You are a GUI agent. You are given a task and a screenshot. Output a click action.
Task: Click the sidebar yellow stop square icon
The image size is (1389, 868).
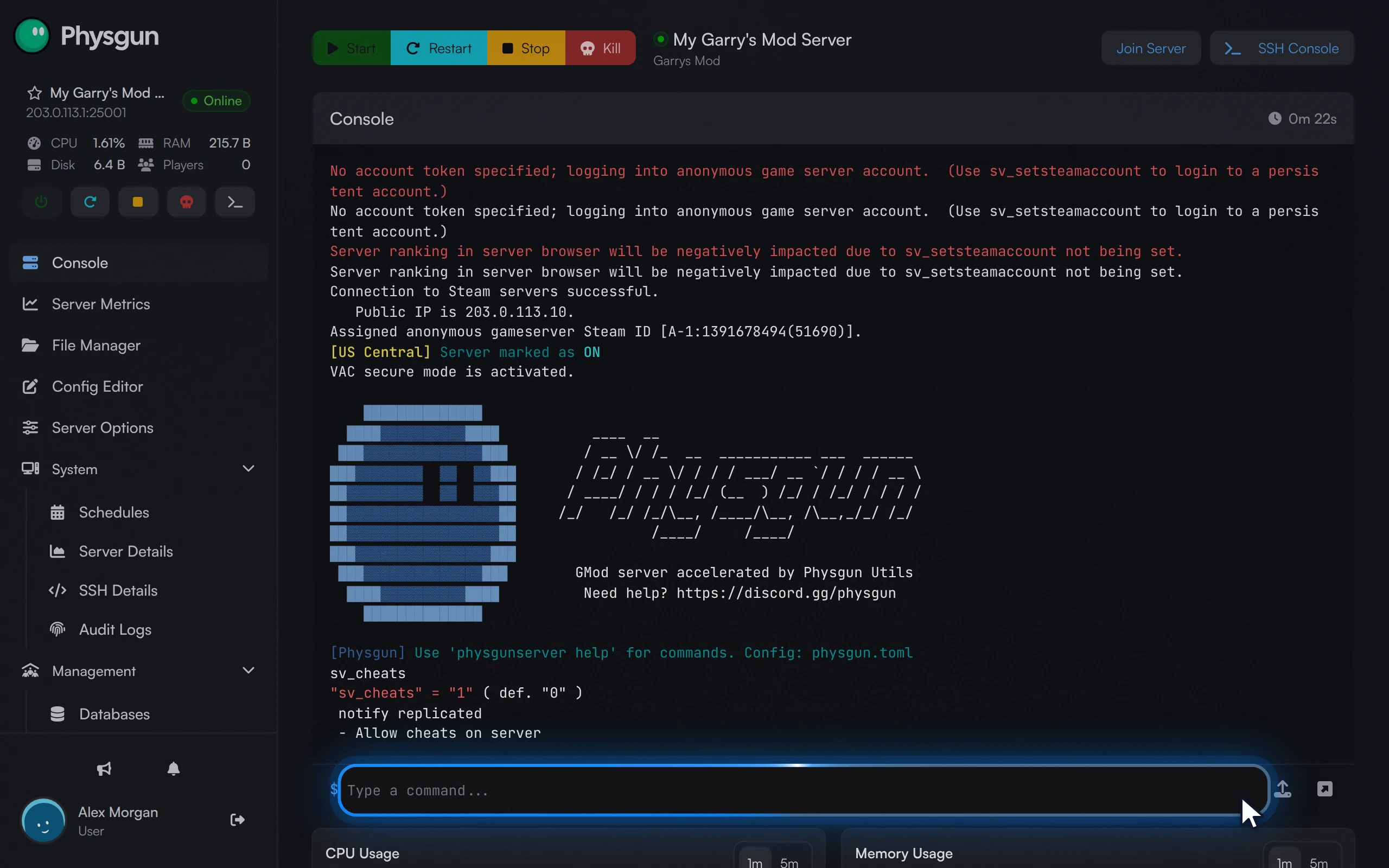point(138,202)
